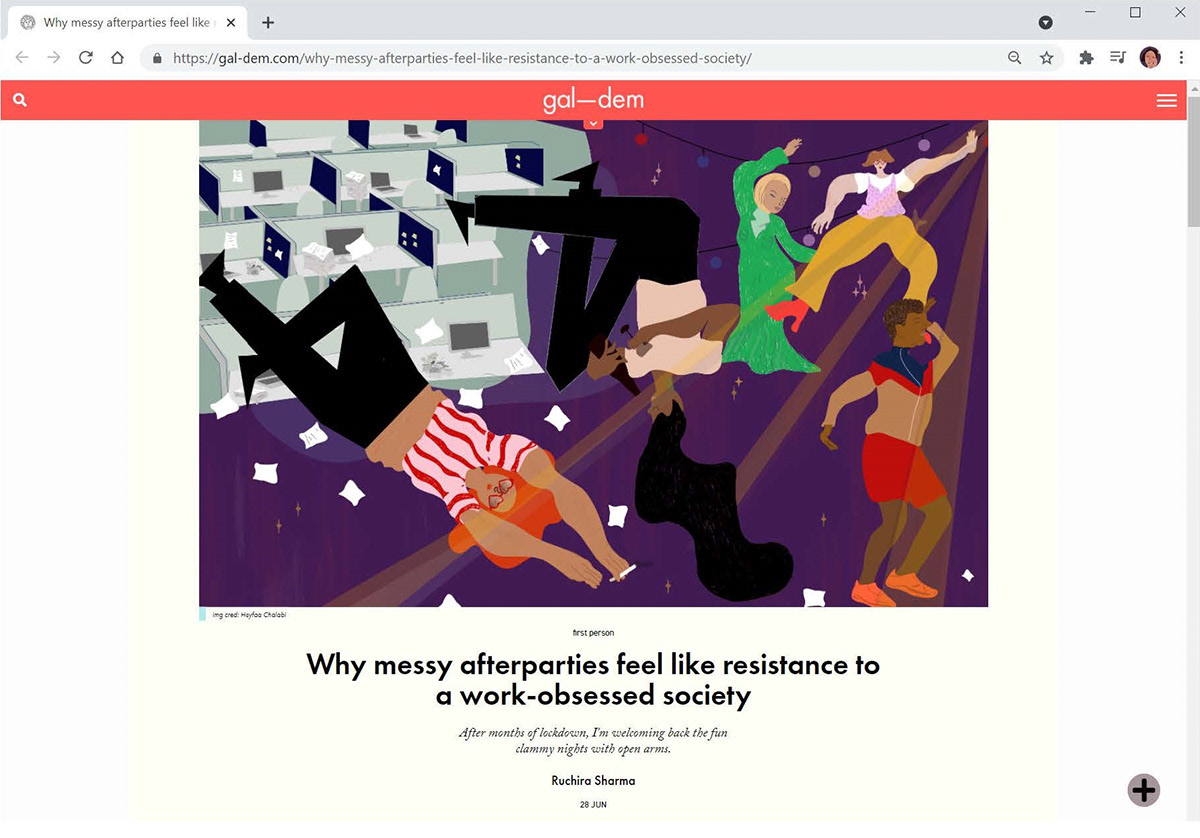The height and width of the screenshot is (838, 1200).
Task: Open author Ruchira Sharma's link
Action: point(593,781)
